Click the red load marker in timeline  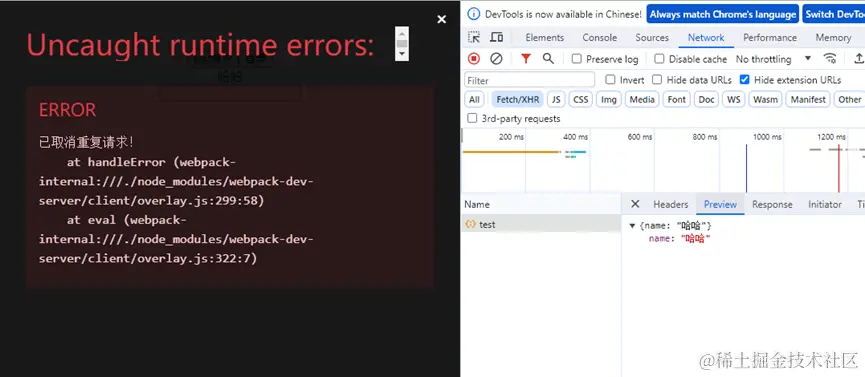click(x=839, y=168)
